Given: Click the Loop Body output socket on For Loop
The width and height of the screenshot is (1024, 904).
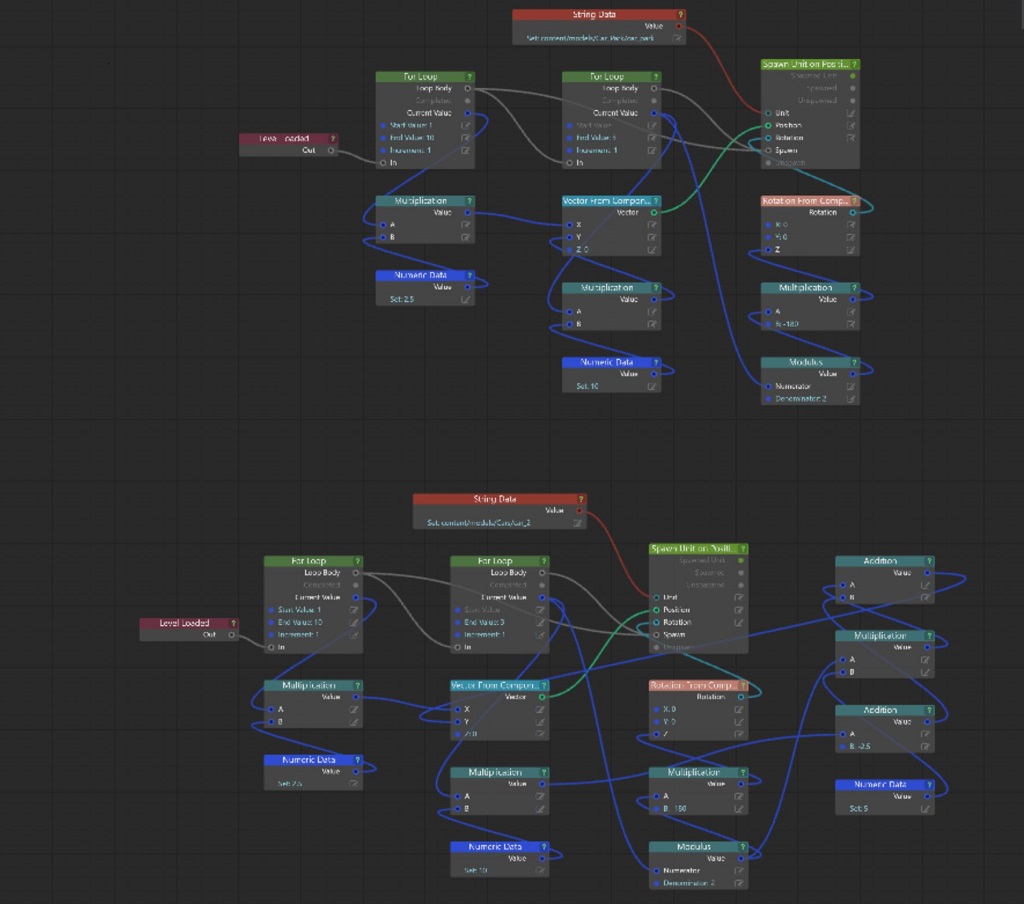Looking at the screenshot, I should [x=466, y=88].
